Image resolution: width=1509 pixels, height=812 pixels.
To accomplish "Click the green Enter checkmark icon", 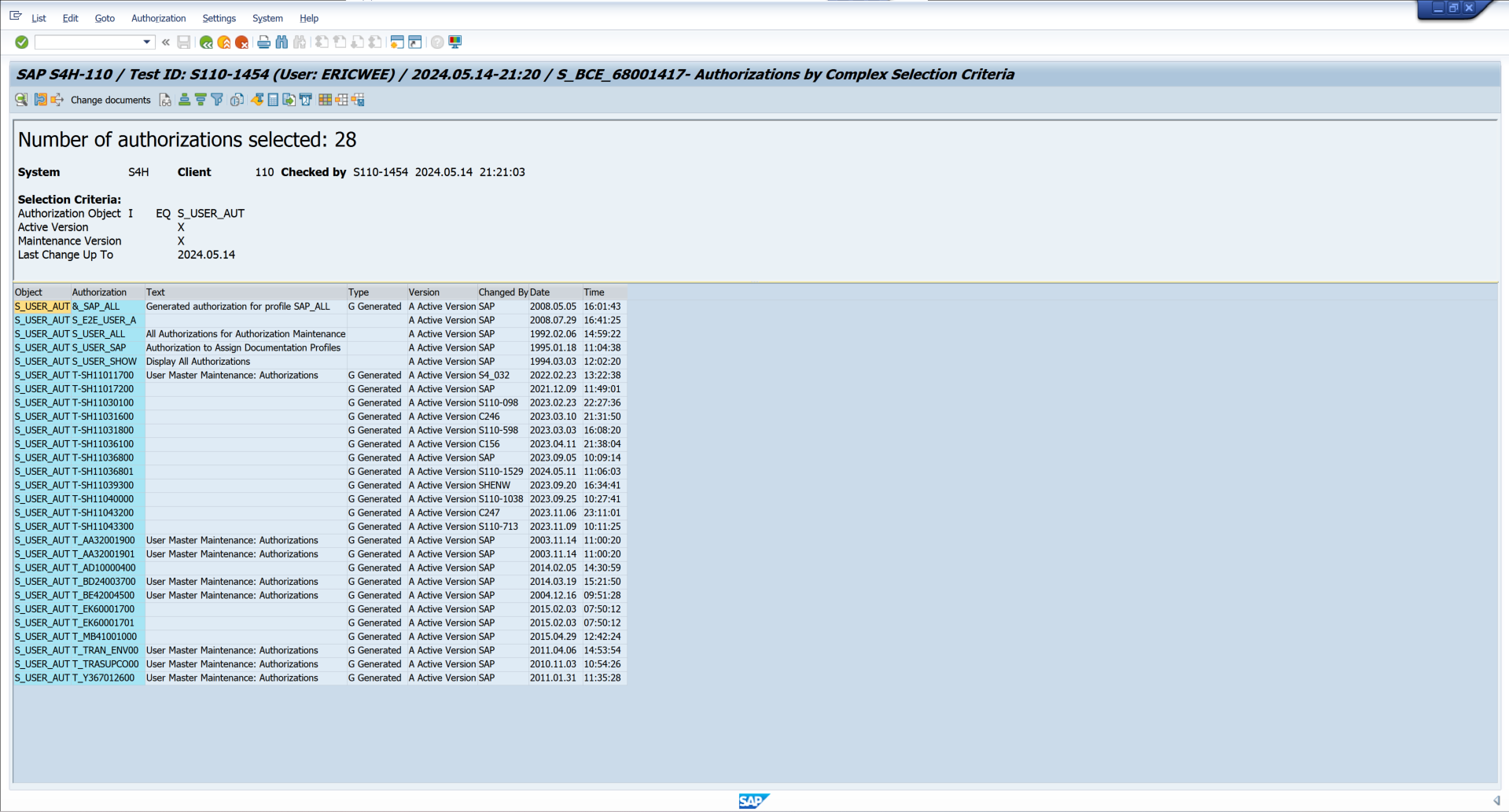I will click(x=22, y=42).
